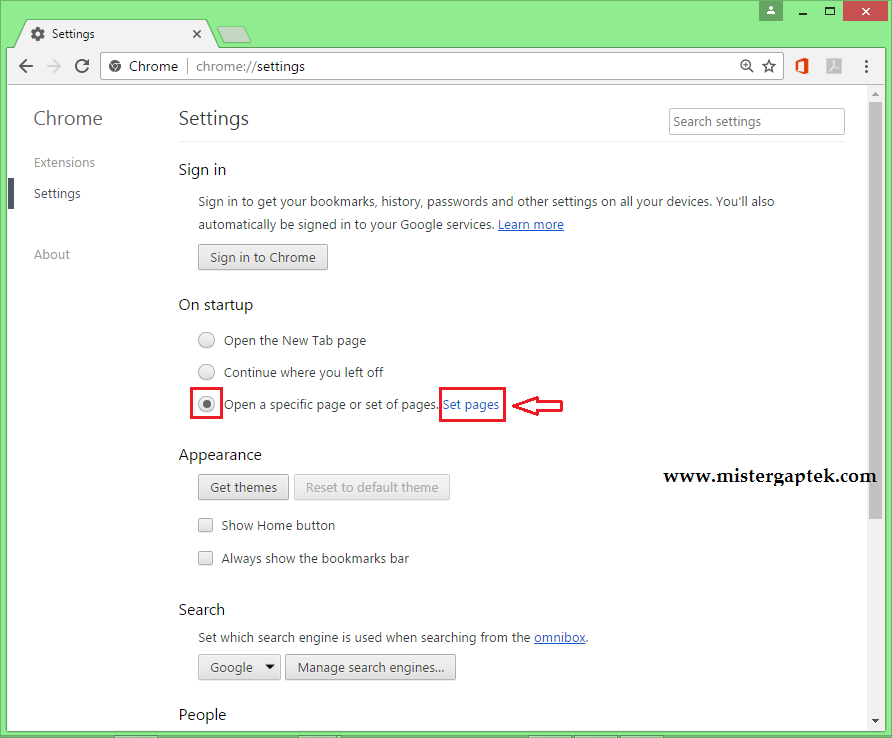Screen dimensions: 892x738
Task: Click the Sign in section heading
Action: (x=203, y=170)
